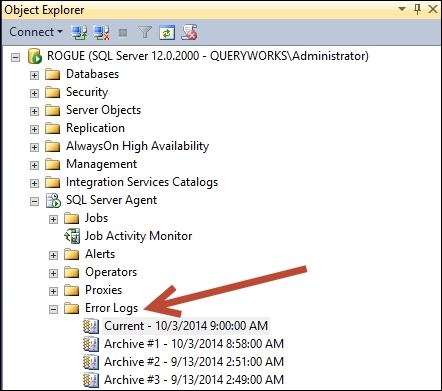Select the Databases tree item
Image resolution: width=442 pixels, height=391 pixels.
[92, 74]
